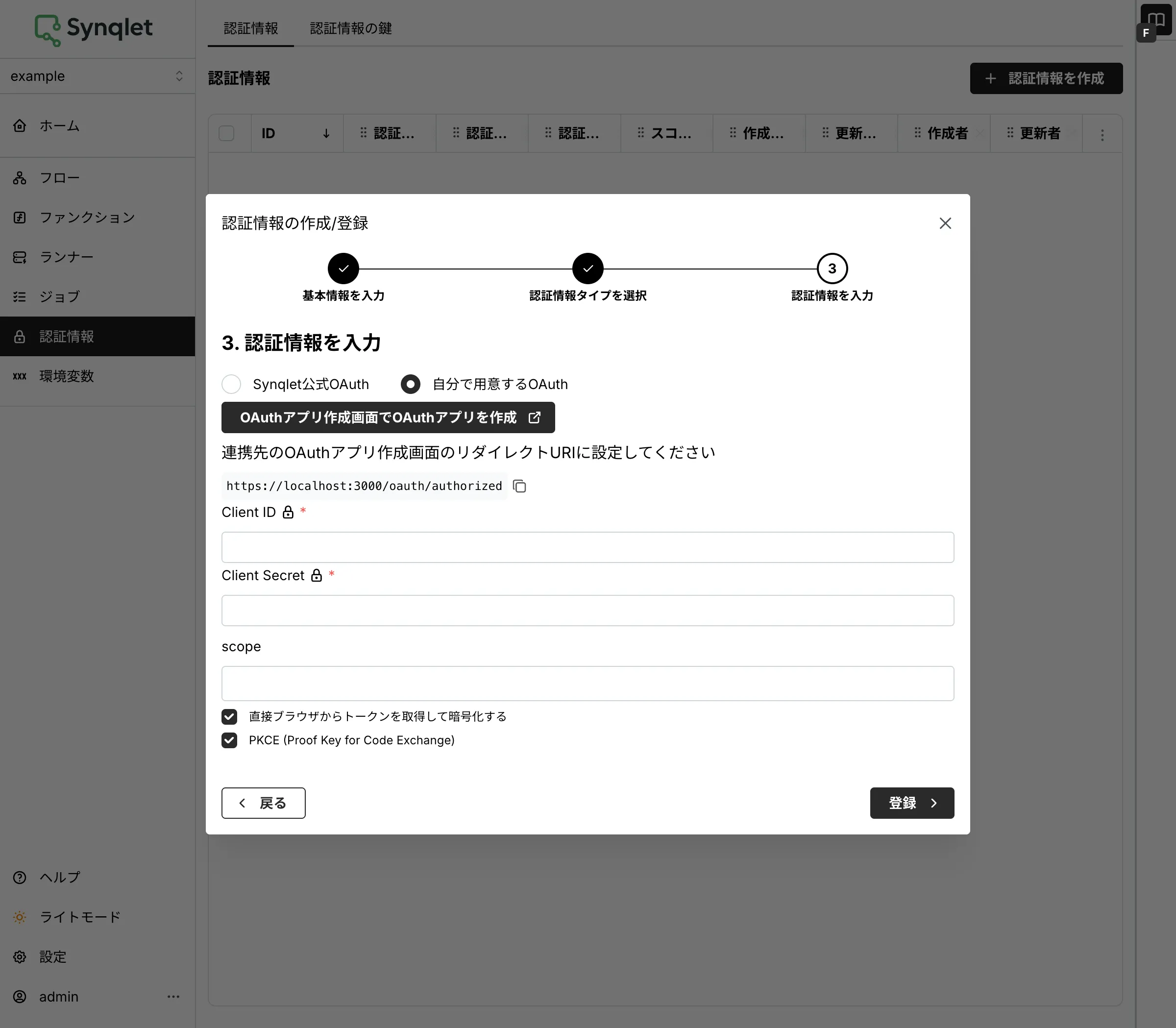
Task: Select the Synqlet公式OAuth radio option
Action: click(x=231, y=384)
